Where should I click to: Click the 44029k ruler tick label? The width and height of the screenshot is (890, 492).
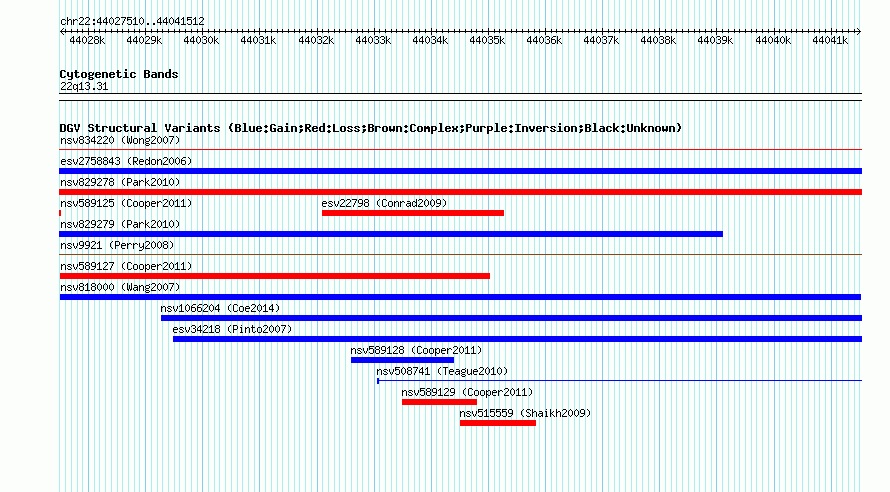click(144, 40)
